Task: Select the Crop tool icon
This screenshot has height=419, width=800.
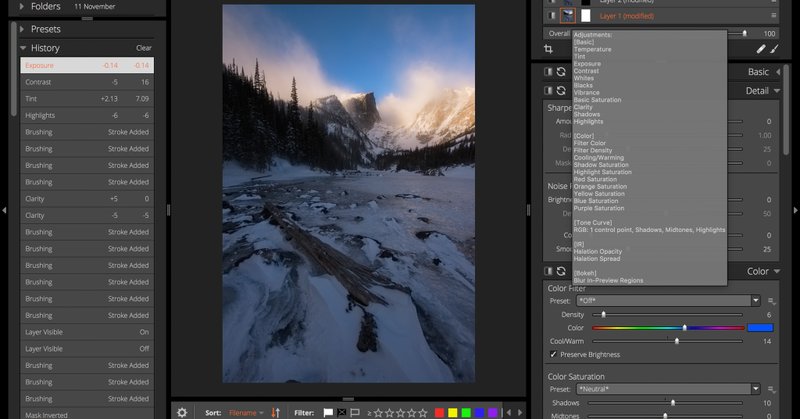Action: coord(548,49)
